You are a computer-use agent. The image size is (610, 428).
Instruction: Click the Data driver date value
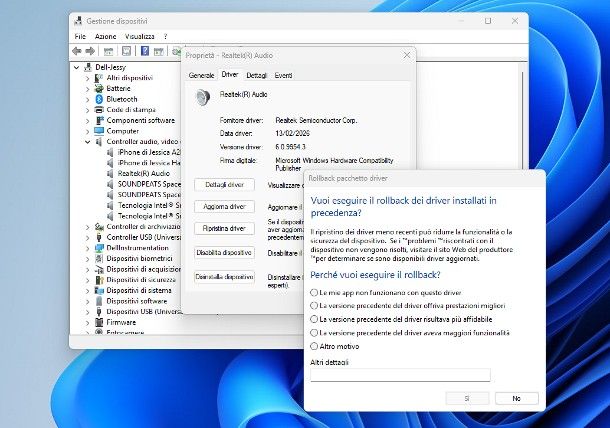pos(293,133)
